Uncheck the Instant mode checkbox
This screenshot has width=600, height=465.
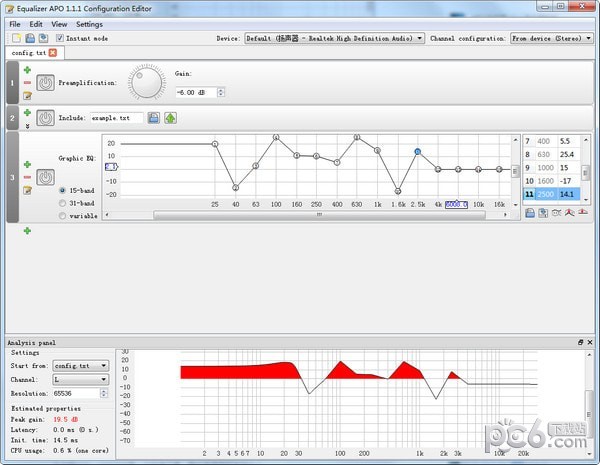click(60, 38)
